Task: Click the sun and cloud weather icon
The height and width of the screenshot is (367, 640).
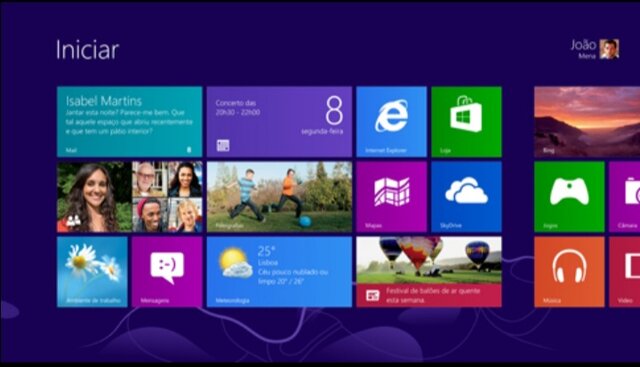Action: 236,263
